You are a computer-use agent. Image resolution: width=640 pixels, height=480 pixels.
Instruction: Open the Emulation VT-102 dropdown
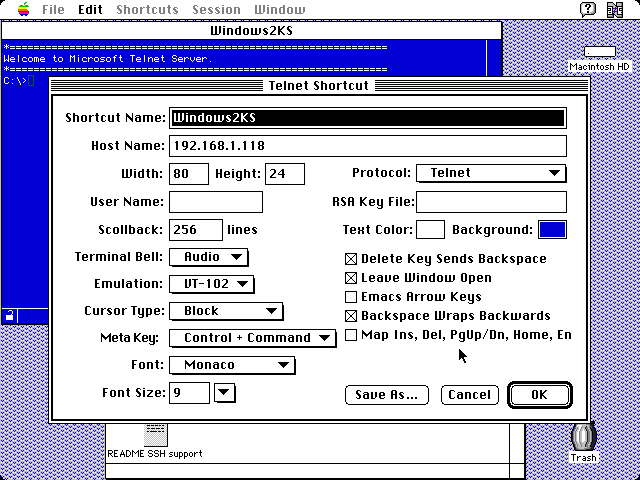[212, 284]
